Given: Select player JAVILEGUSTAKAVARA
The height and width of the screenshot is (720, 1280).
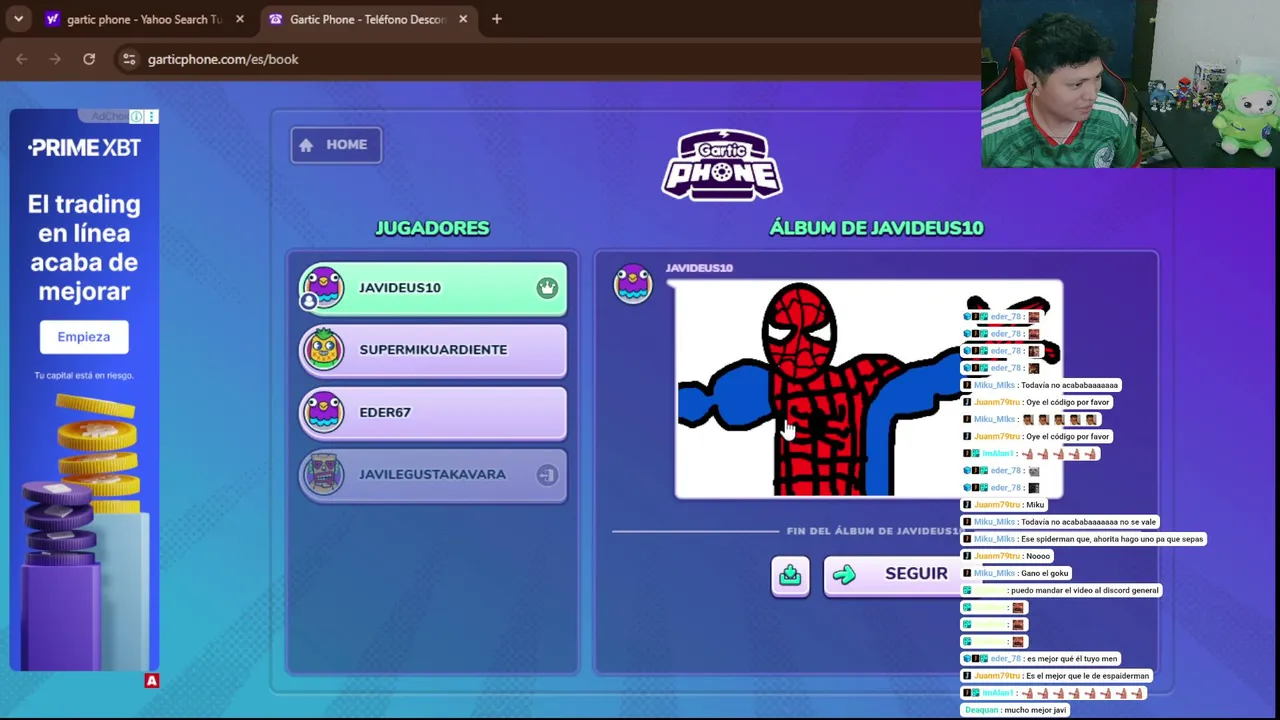Looking at the screenshot, I should pyautogui.click(x=433, y=475).
